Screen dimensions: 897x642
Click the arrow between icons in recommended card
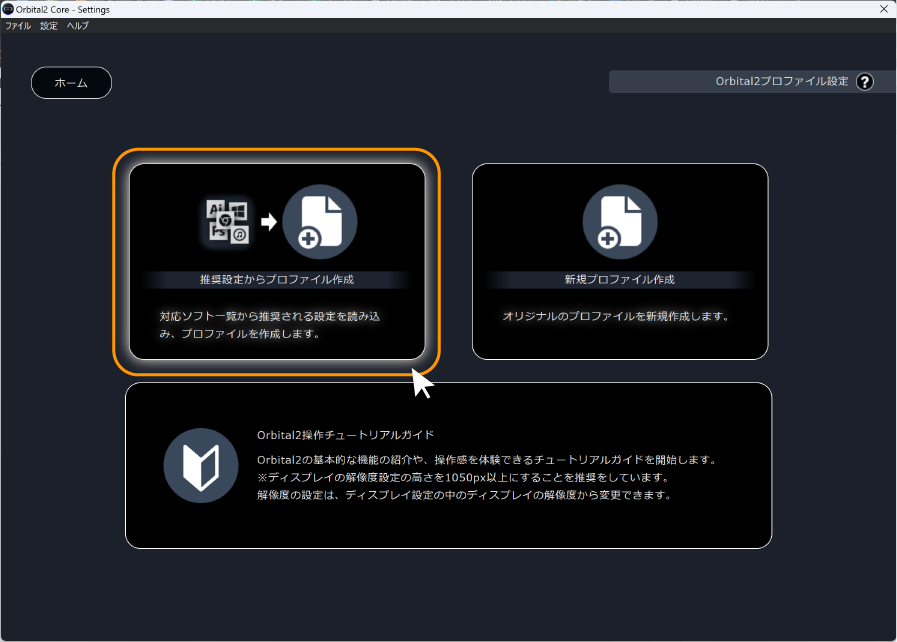pyautogui.click(x=269, y=222)
